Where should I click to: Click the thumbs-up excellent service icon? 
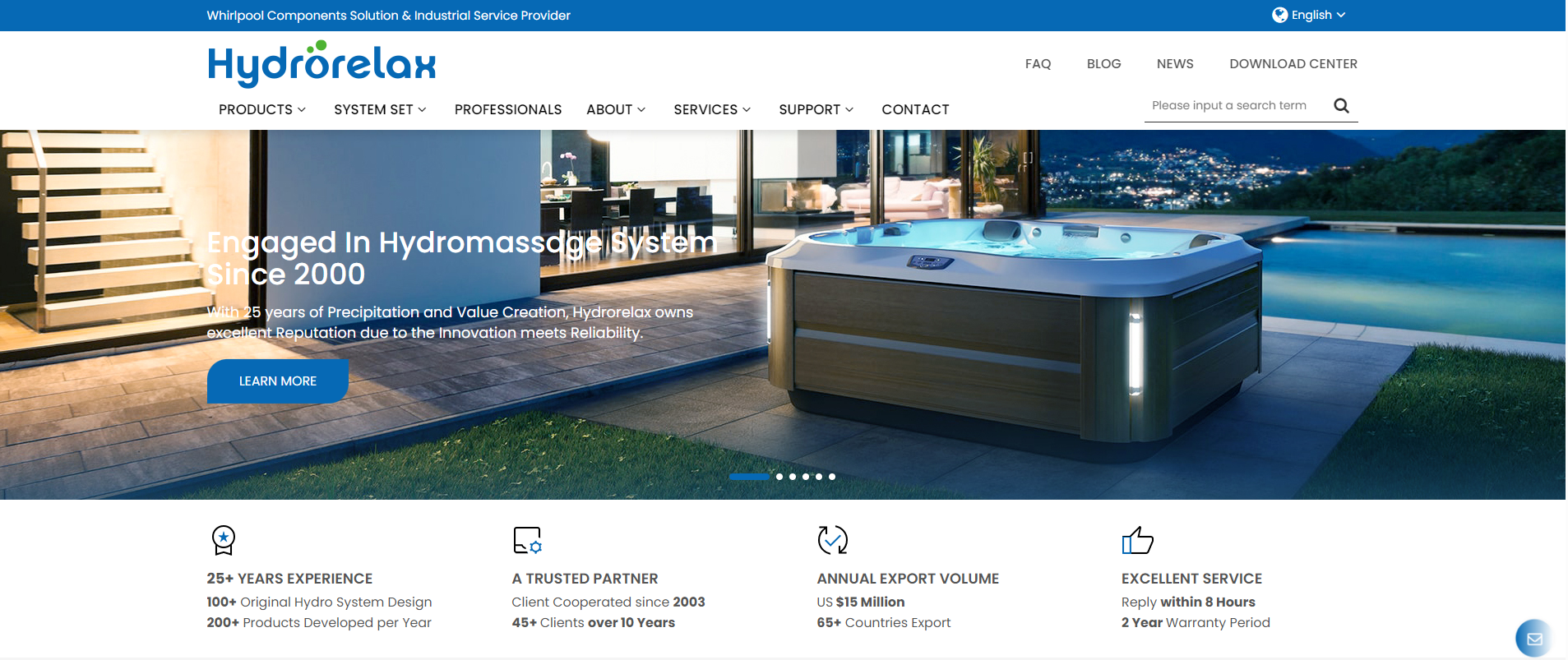tap(1137, 540)
